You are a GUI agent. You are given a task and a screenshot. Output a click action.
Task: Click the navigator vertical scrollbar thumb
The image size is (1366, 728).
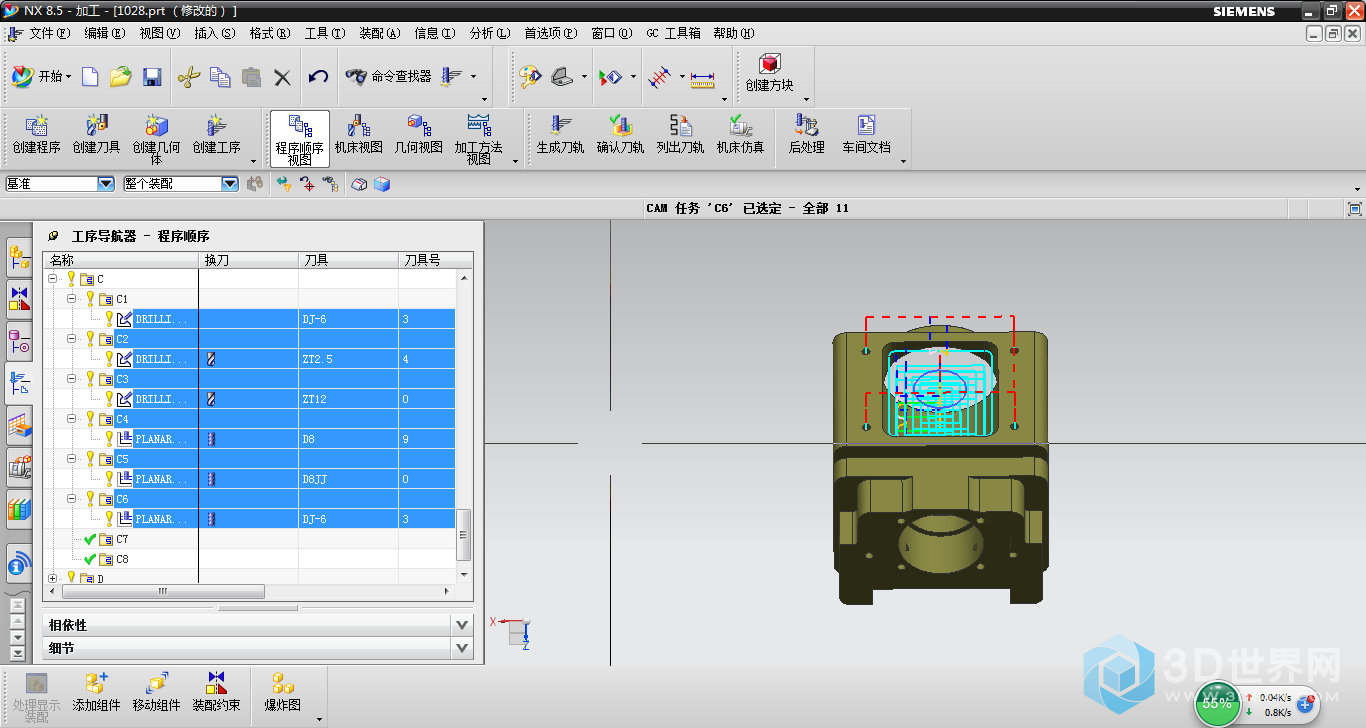point(463,535)
